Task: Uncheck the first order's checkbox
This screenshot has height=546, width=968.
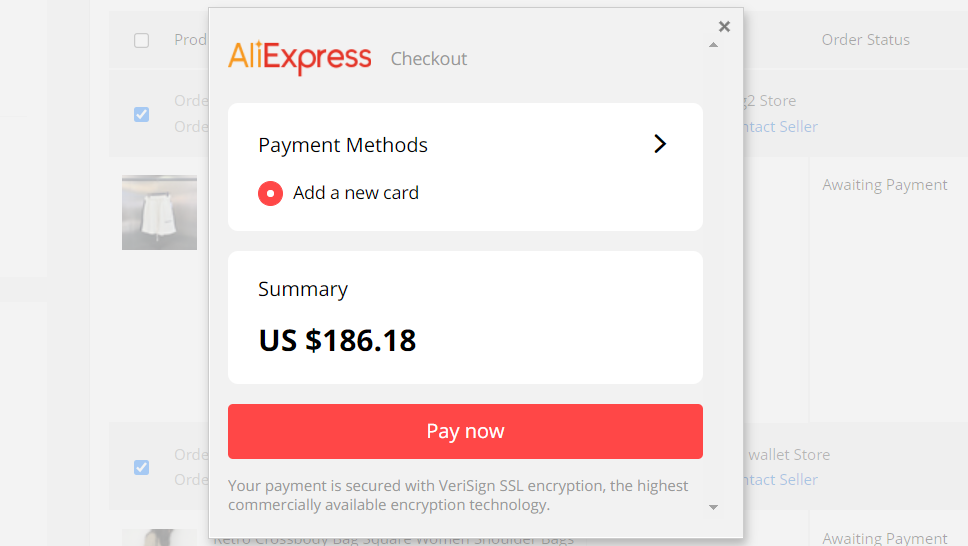Action: [141, 114]
